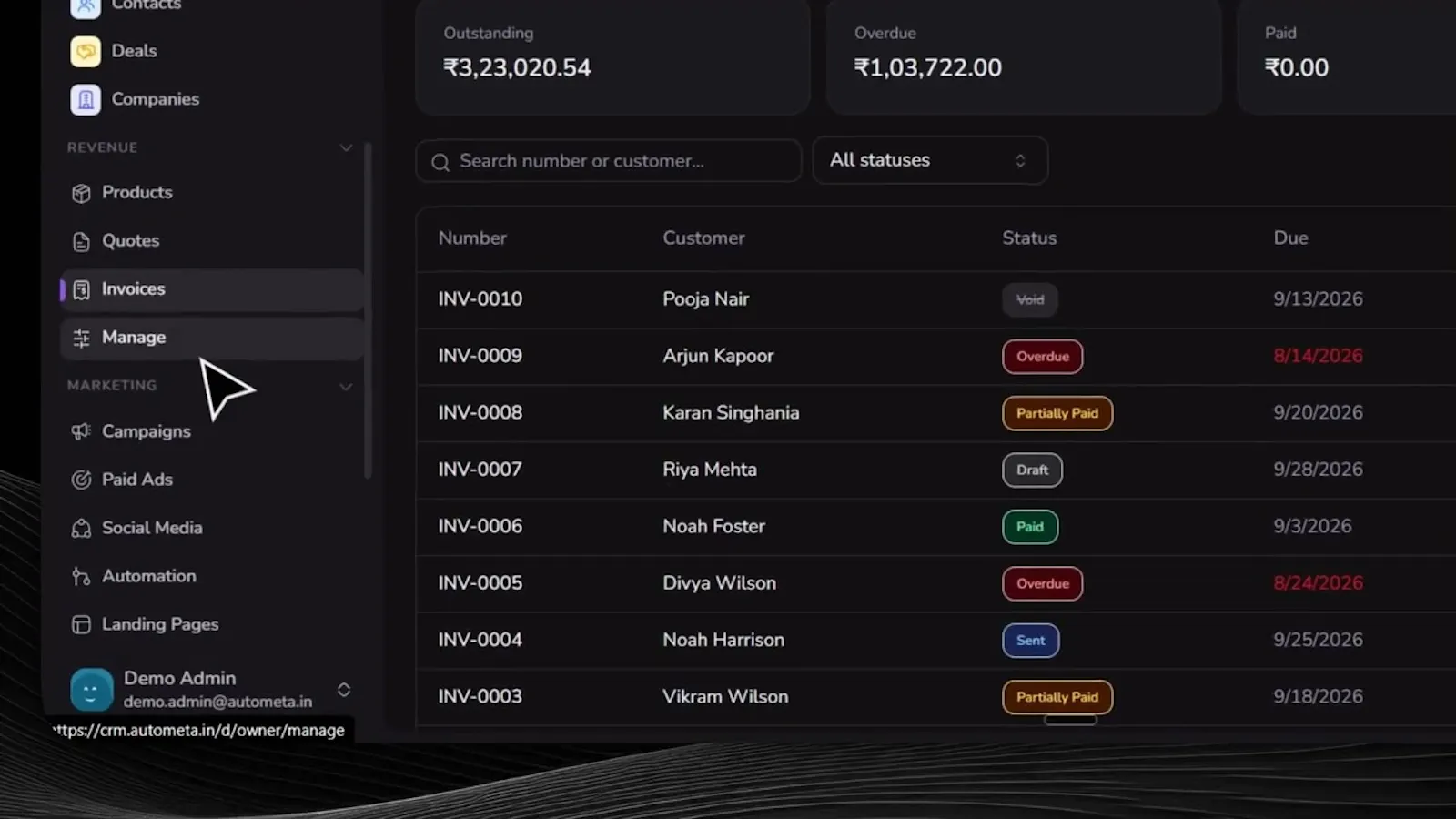Open invoice INV-0004

tap(480, 640)
